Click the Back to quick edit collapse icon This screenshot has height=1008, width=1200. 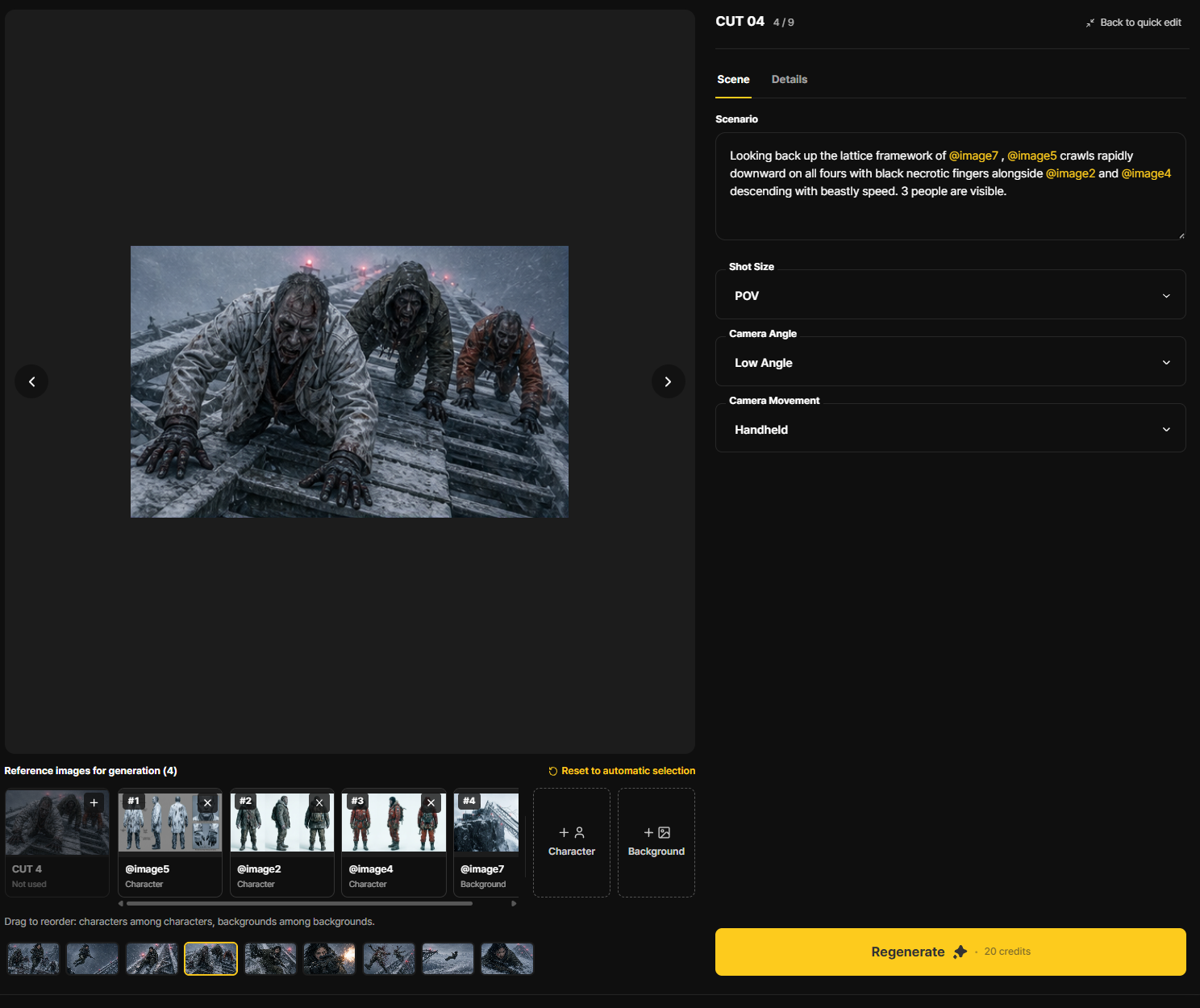(x=1090, y=23)
